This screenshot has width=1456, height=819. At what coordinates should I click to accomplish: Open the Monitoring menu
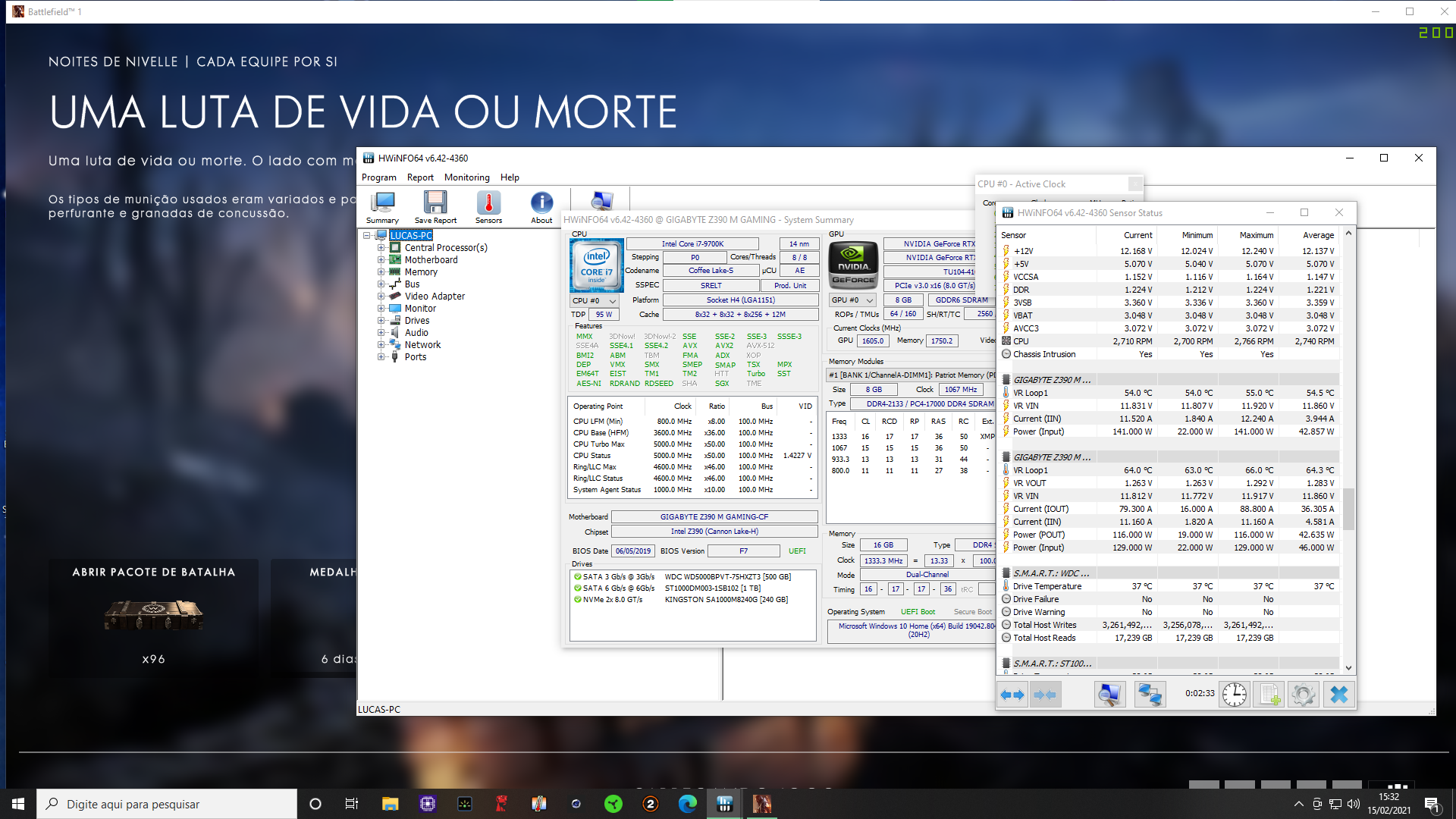467,177
